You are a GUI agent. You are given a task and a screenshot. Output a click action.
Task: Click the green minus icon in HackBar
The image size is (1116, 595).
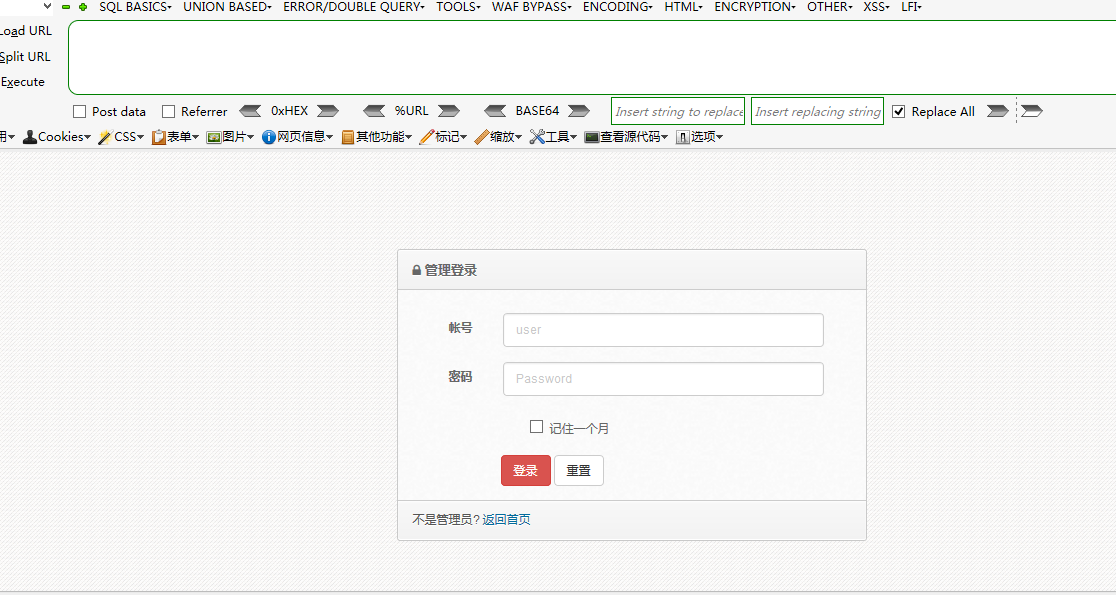pos(66,7)
